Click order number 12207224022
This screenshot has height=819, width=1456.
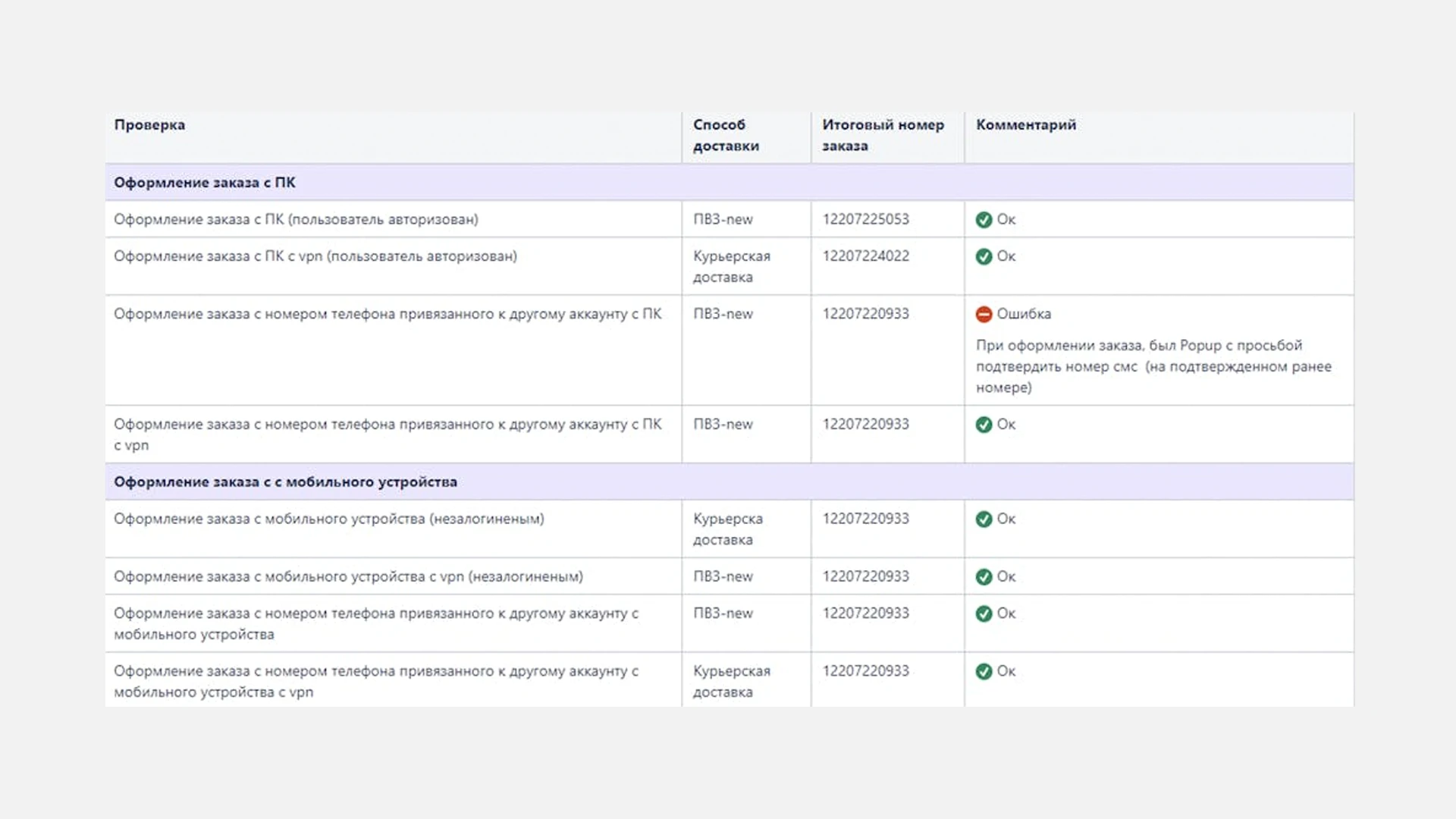point(865,256)
